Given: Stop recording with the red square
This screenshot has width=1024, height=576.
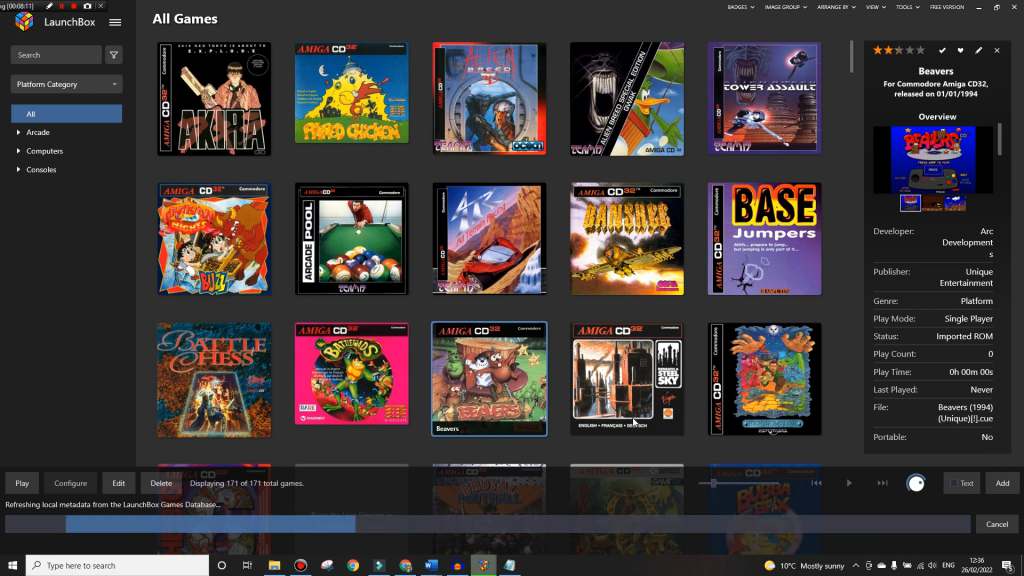Looking at the screenshot, I should [74, 6].
